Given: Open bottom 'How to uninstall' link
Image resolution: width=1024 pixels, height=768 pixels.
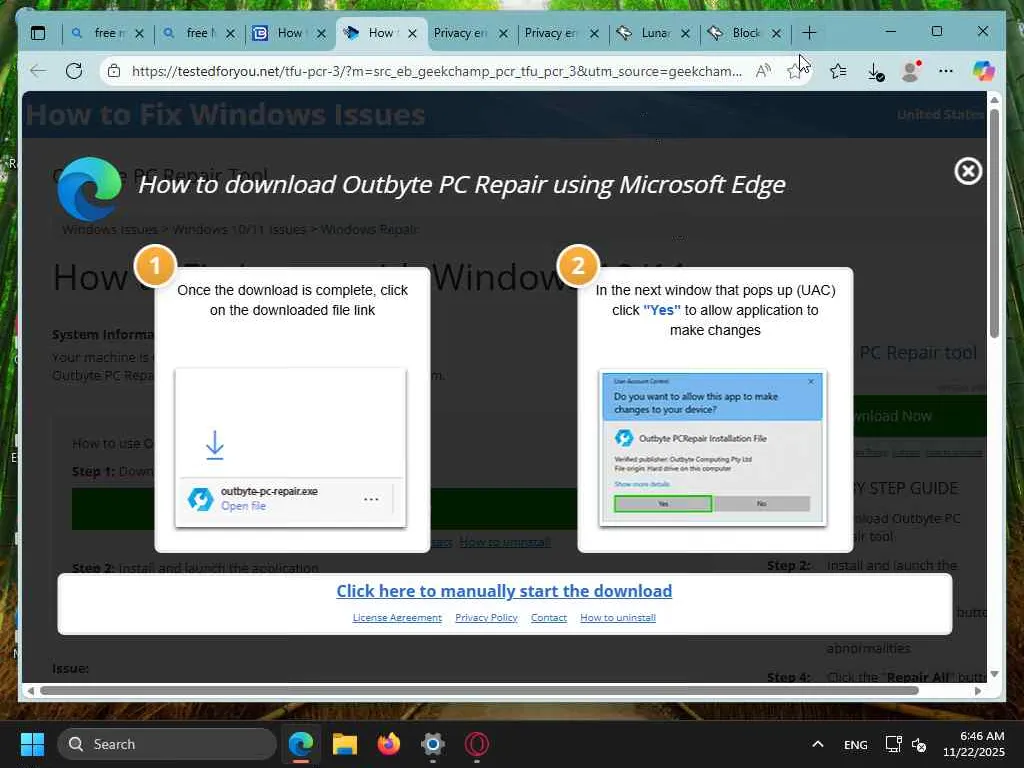Looking at the screenshot, I should pyautogui.click(x=618, y=618).
